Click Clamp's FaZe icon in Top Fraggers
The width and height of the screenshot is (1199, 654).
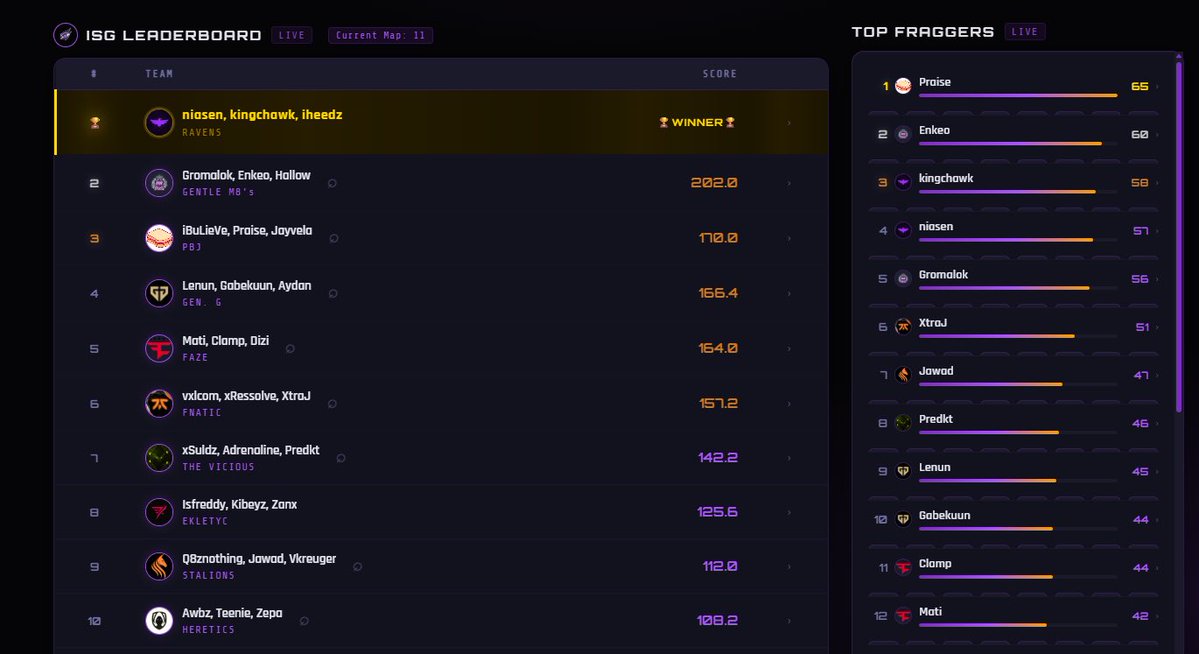pos(903,568)
